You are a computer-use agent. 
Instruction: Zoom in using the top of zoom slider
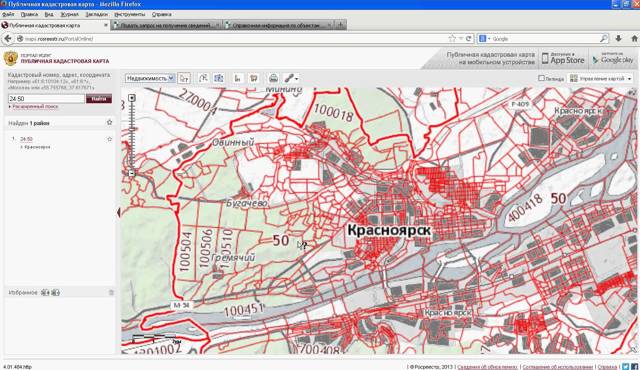click(131, 98)
